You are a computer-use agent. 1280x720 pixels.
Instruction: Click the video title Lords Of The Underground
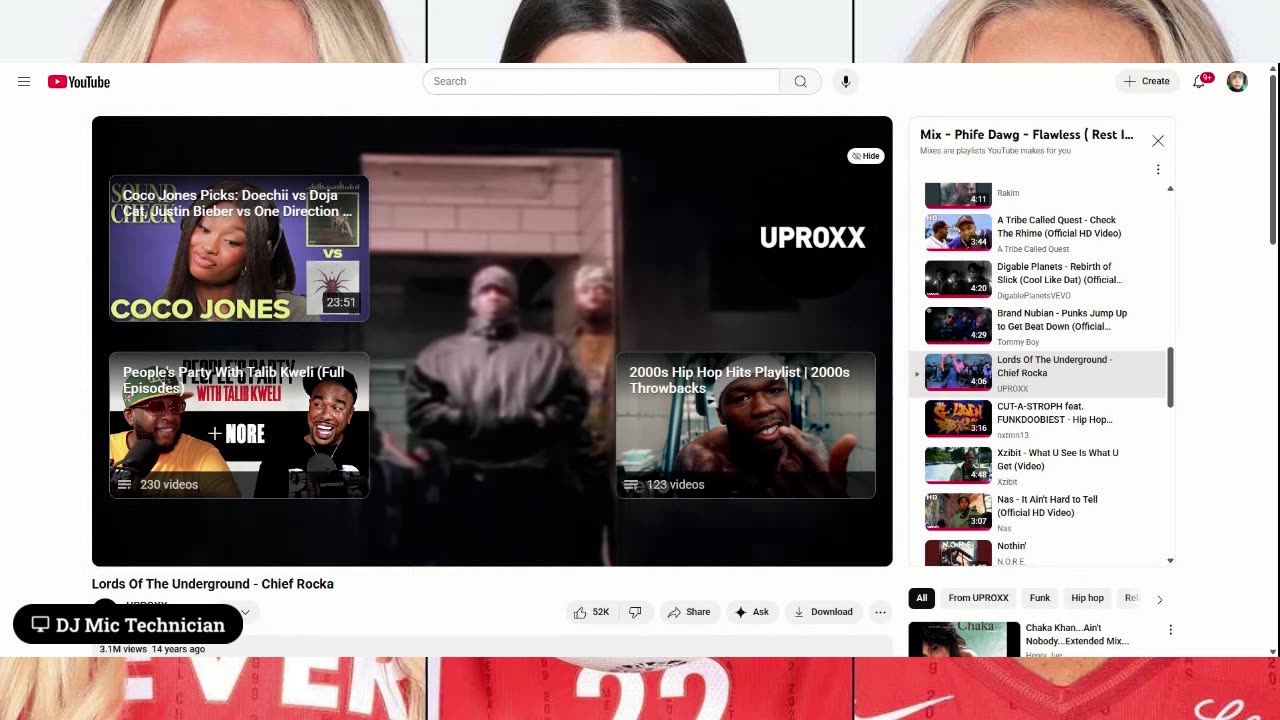pyautogui.click(x=213, y=584)
